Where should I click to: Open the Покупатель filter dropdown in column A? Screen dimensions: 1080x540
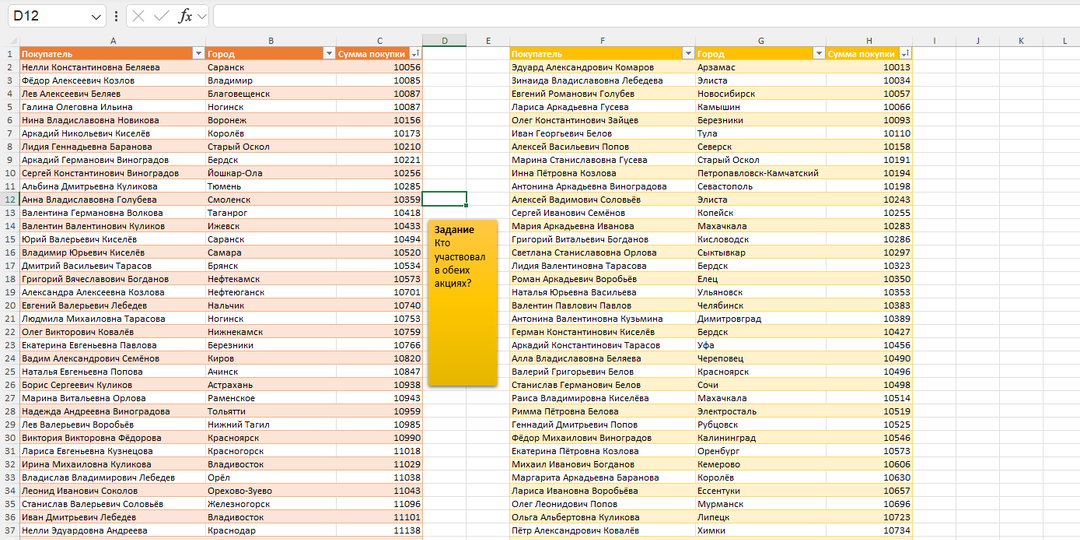point(198,54)
